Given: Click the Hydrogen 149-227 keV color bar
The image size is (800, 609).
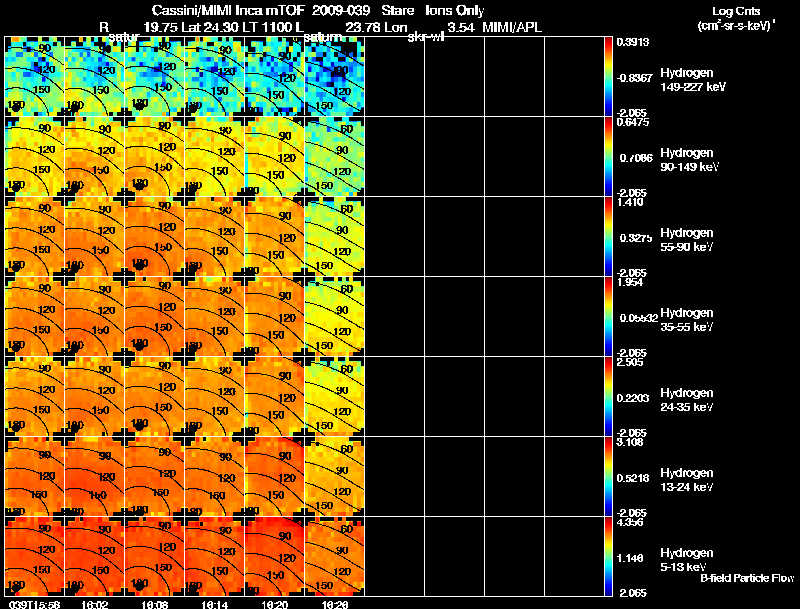Looking at the screenshot, I should [x=608, y=77].
